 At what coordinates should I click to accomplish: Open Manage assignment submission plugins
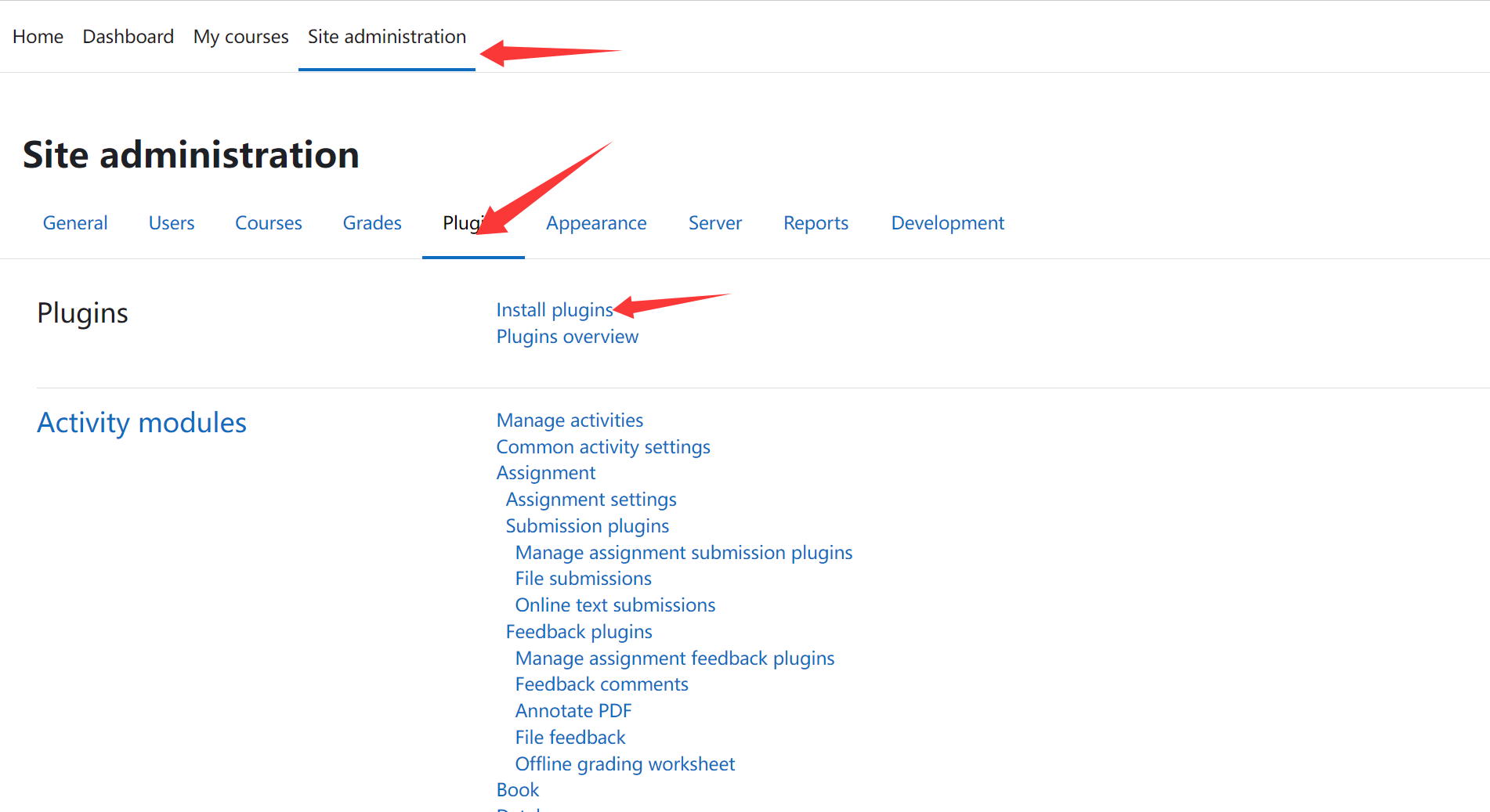click(x=683, y=553)
